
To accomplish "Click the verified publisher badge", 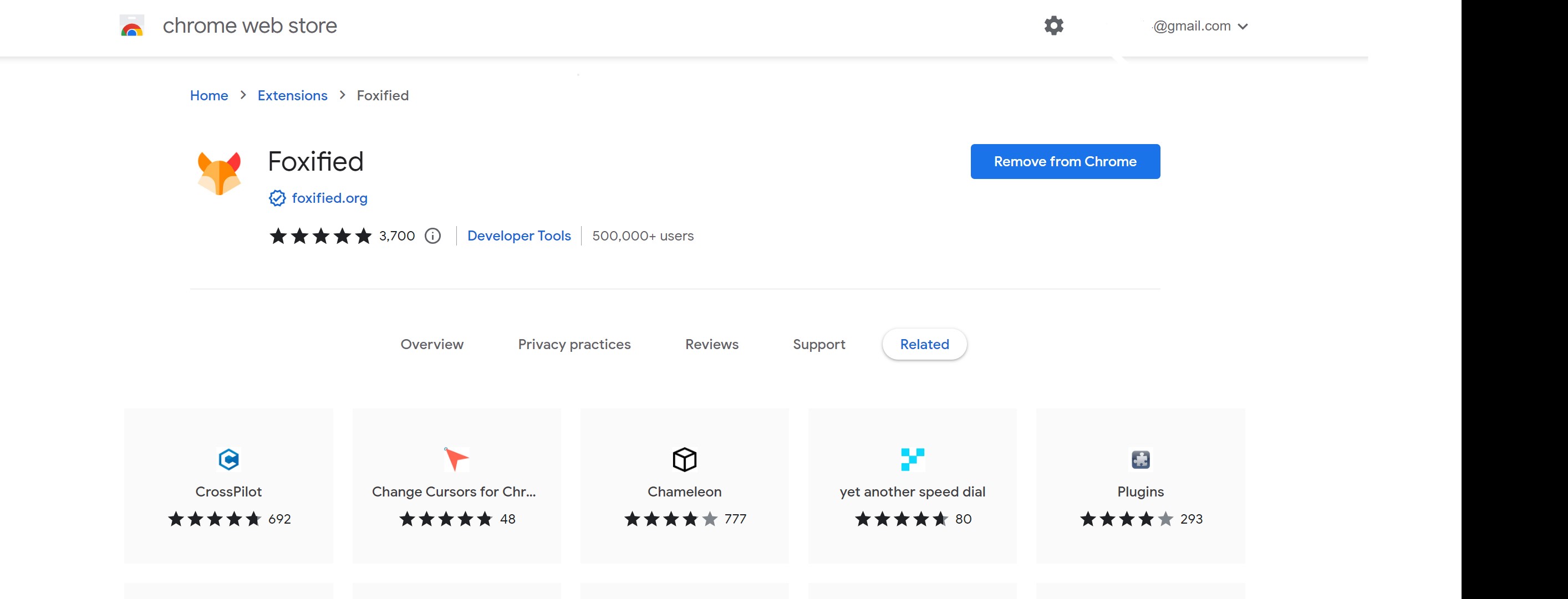I will (278, 198).
